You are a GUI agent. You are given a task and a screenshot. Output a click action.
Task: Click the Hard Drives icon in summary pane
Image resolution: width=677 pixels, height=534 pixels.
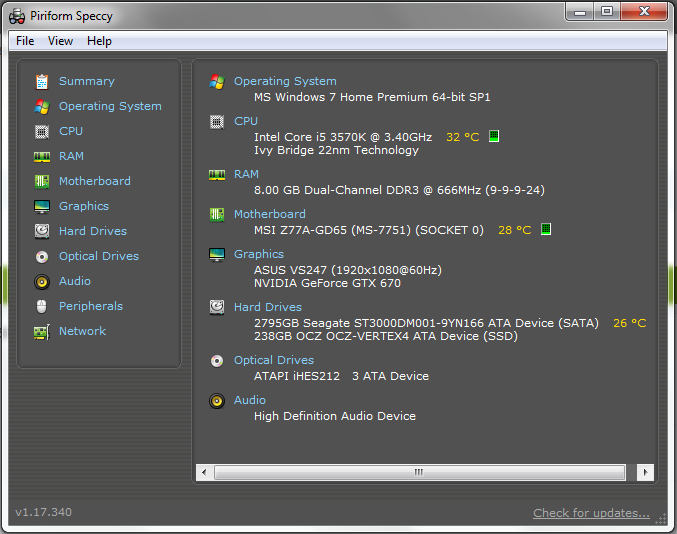tap(217, 307)
